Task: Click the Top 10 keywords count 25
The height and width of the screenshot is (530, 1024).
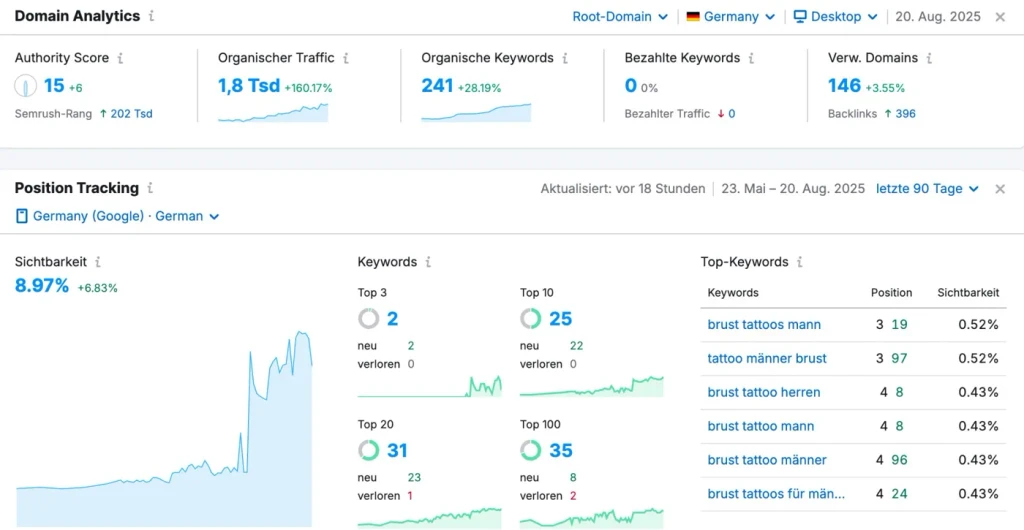Action: tap(560, 319)
